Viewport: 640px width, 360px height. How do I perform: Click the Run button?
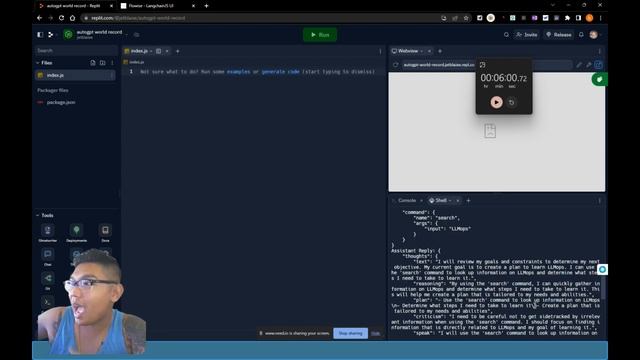(320, 35)
